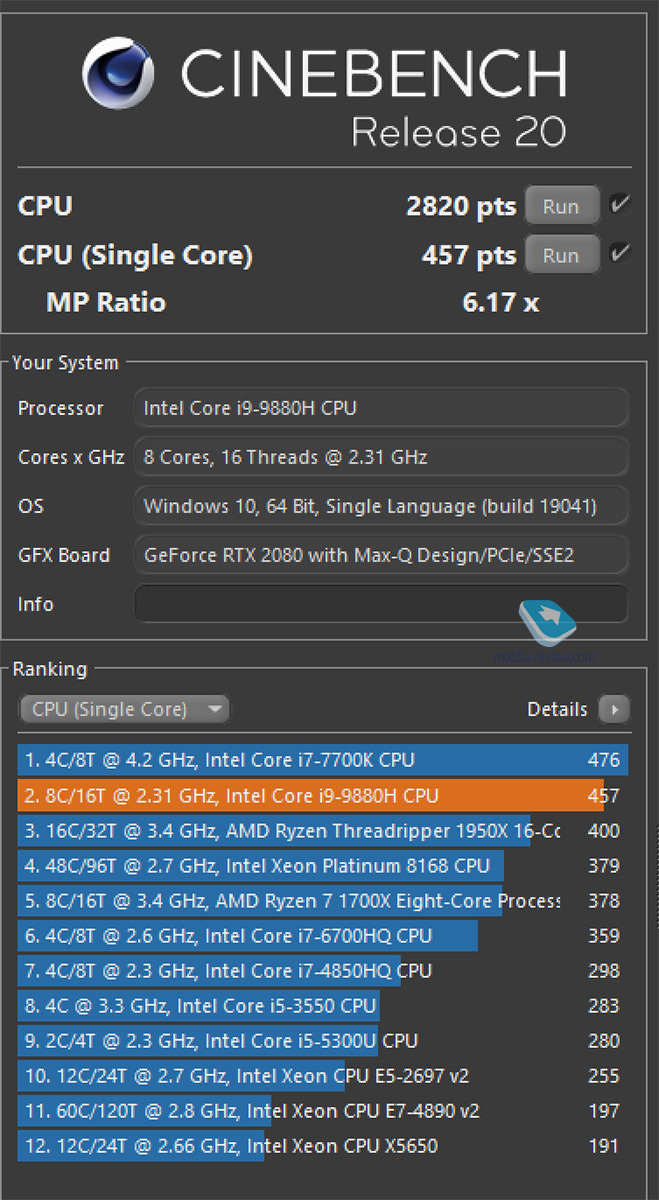The height and width of the screenshot is (1200, 659).
Task: Click the MP Ratio 6.17 x value
Action: pos(501,302)
